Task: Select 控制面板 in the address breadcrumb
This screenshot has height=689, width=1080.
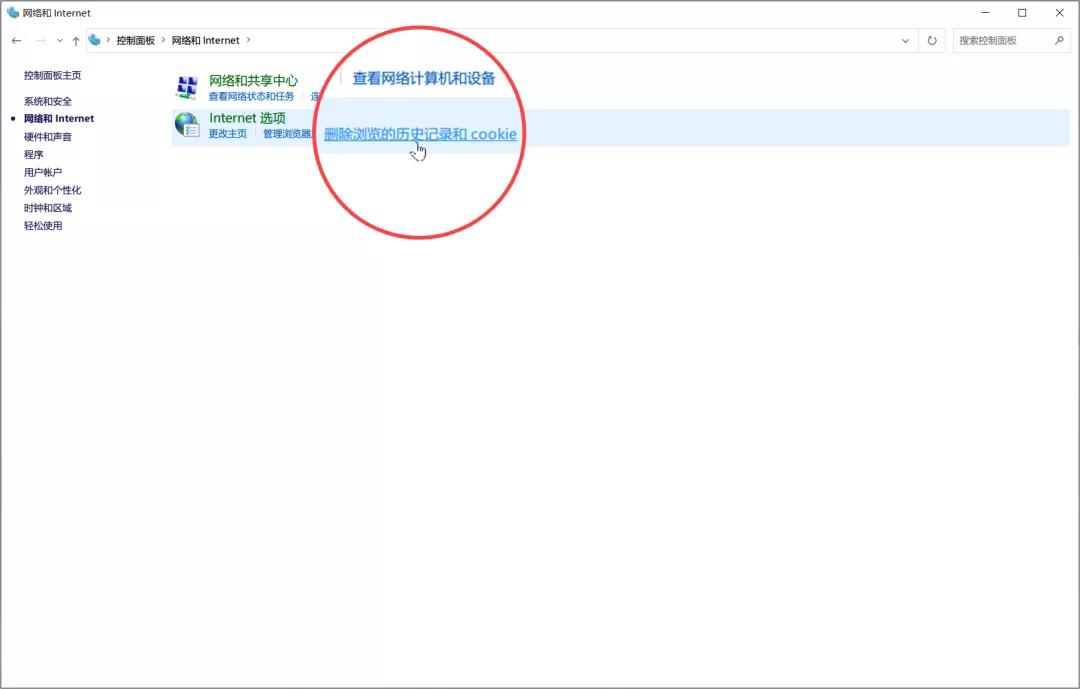Action: pyautogui.click(x=136, y=41)
